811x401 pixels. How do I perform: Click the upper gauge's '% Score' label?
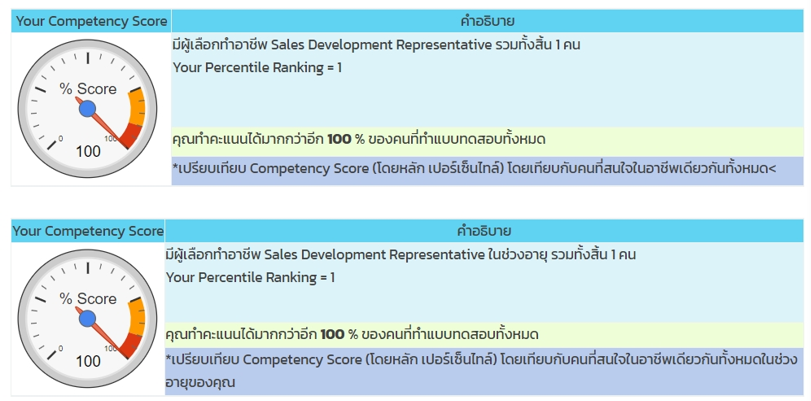point(87,88)
